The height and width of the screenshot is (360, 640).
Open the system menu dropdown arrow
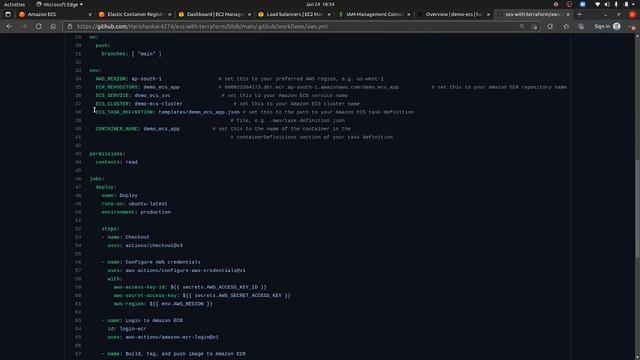[634, 4]
